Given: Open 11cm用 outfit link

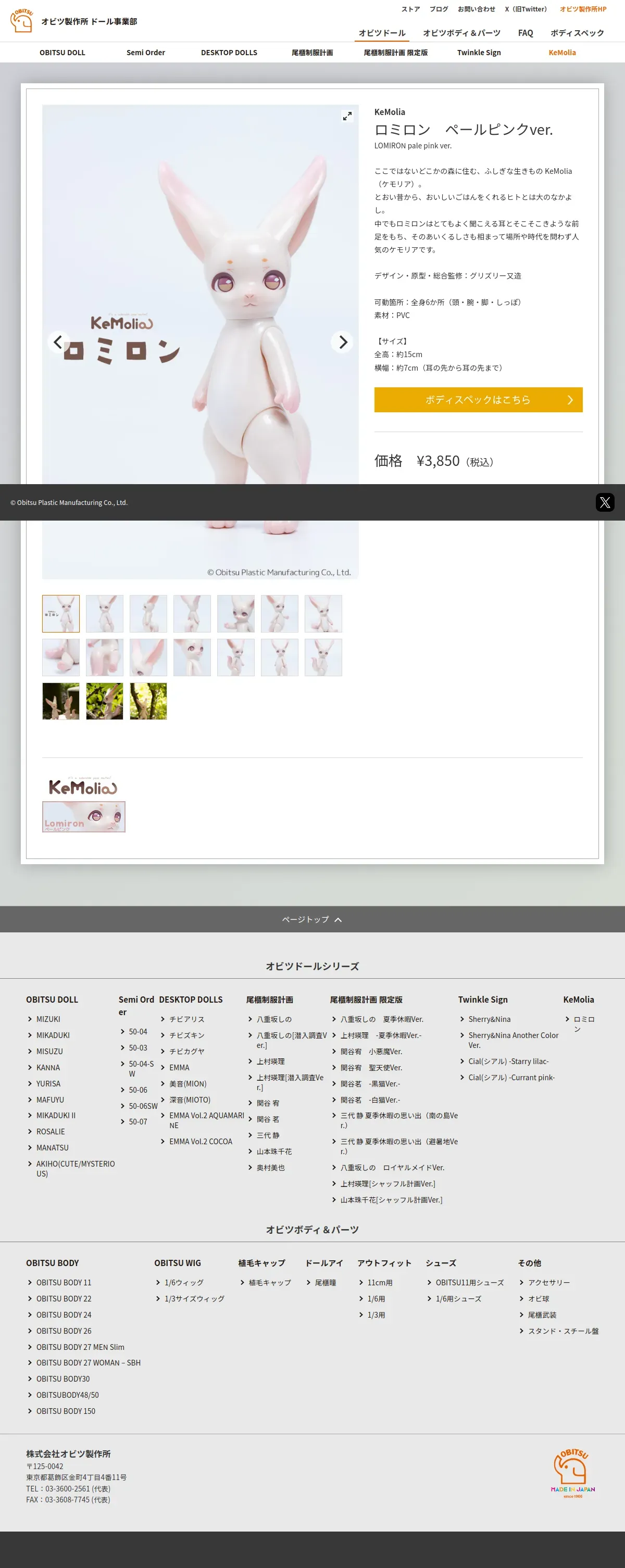Looking at the screenshot, I should point(380,1282).
